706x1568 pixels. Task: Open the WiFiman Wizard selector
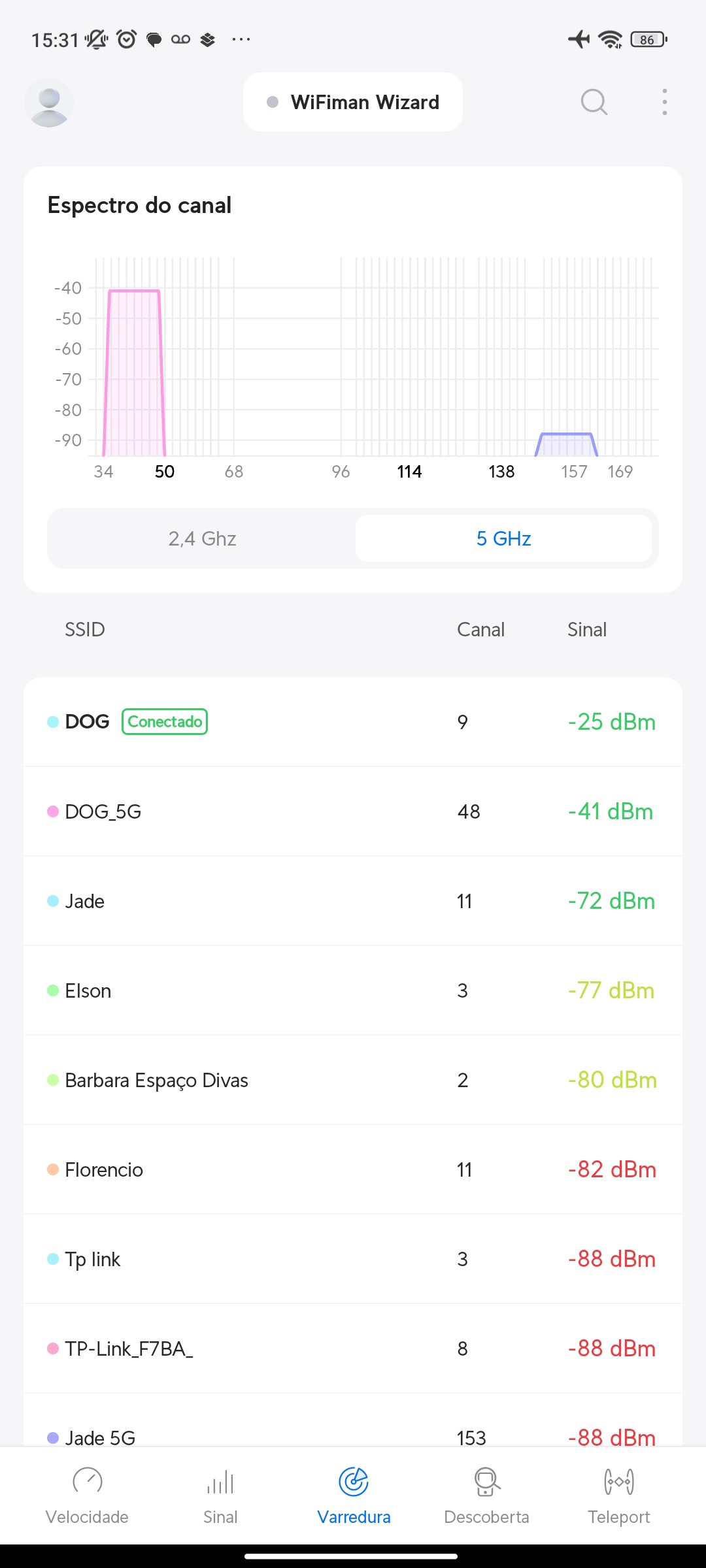353,103
